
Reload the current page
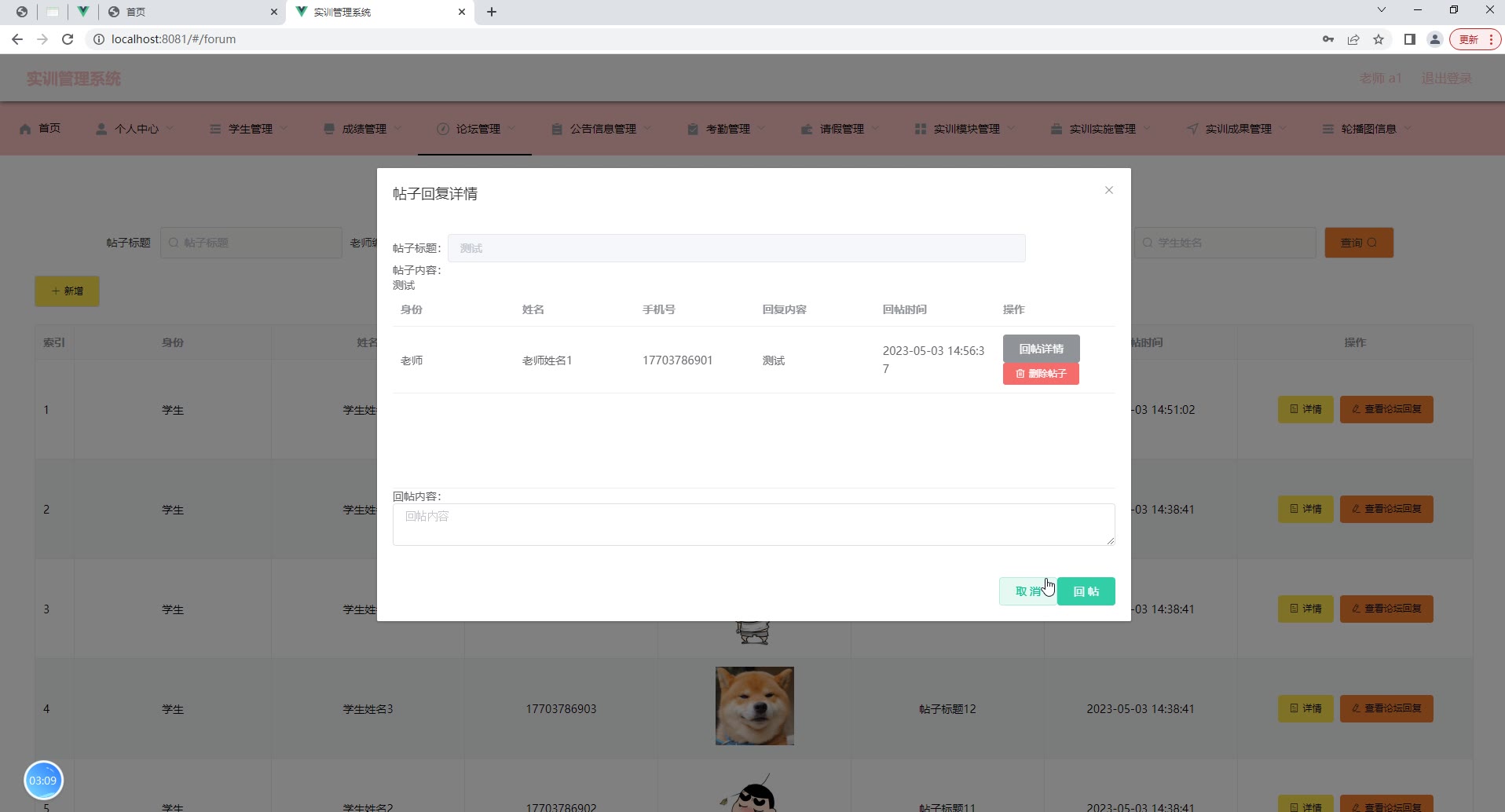point(68,39)
